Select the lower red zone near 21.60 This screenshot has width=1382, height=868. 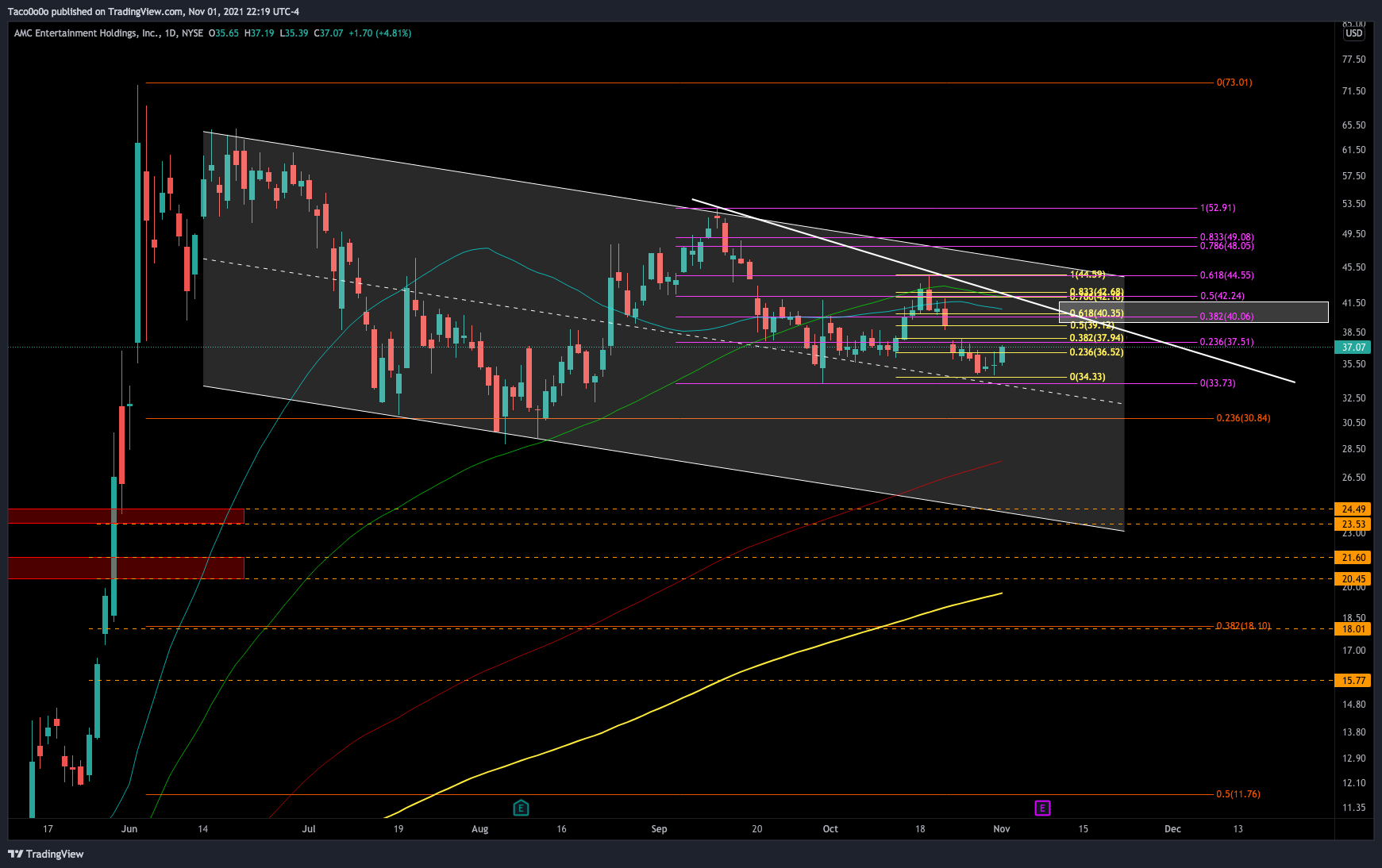126,568
